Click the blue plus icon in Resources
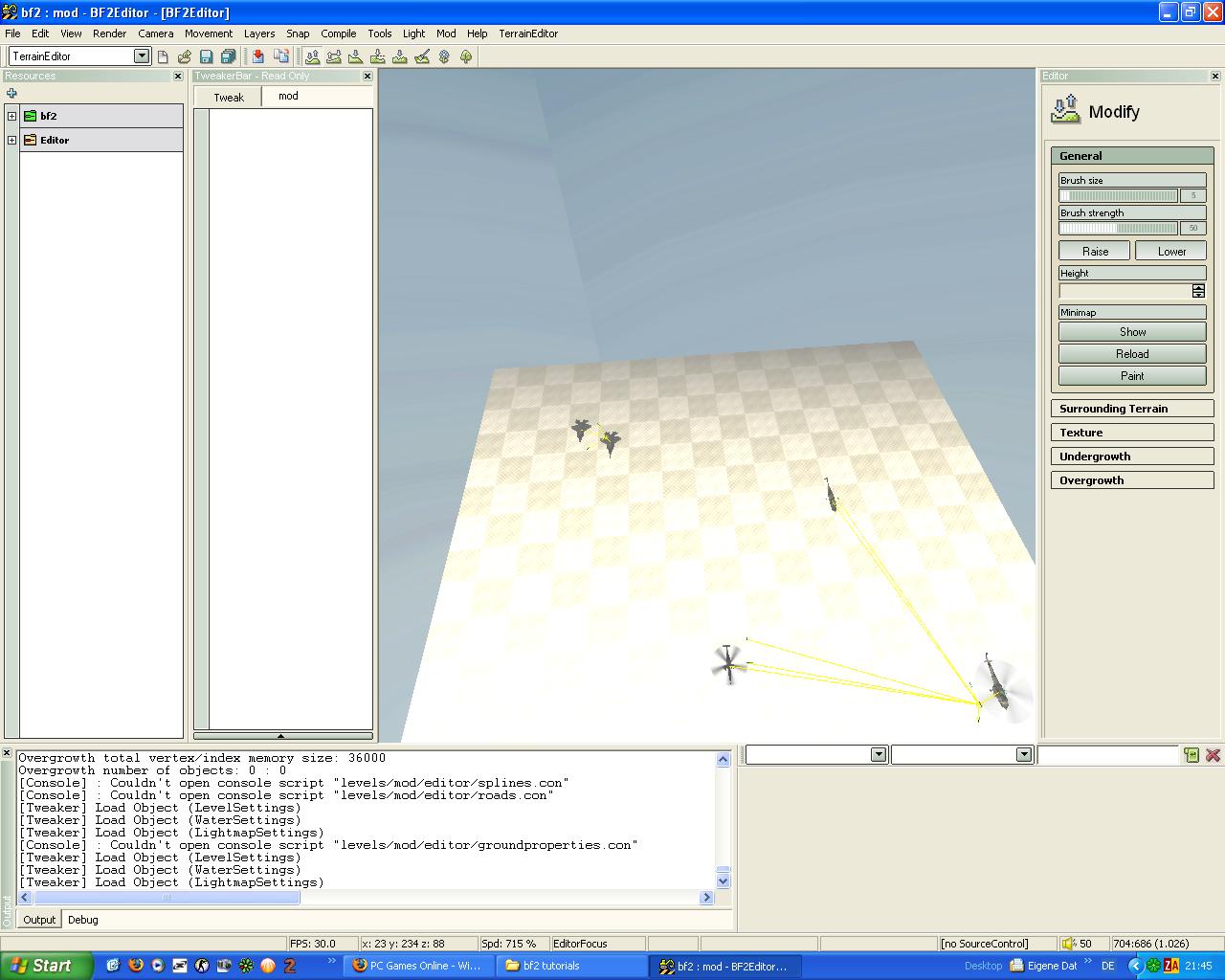The height and width of the screenshot is (980, 1225). point(11,93)
